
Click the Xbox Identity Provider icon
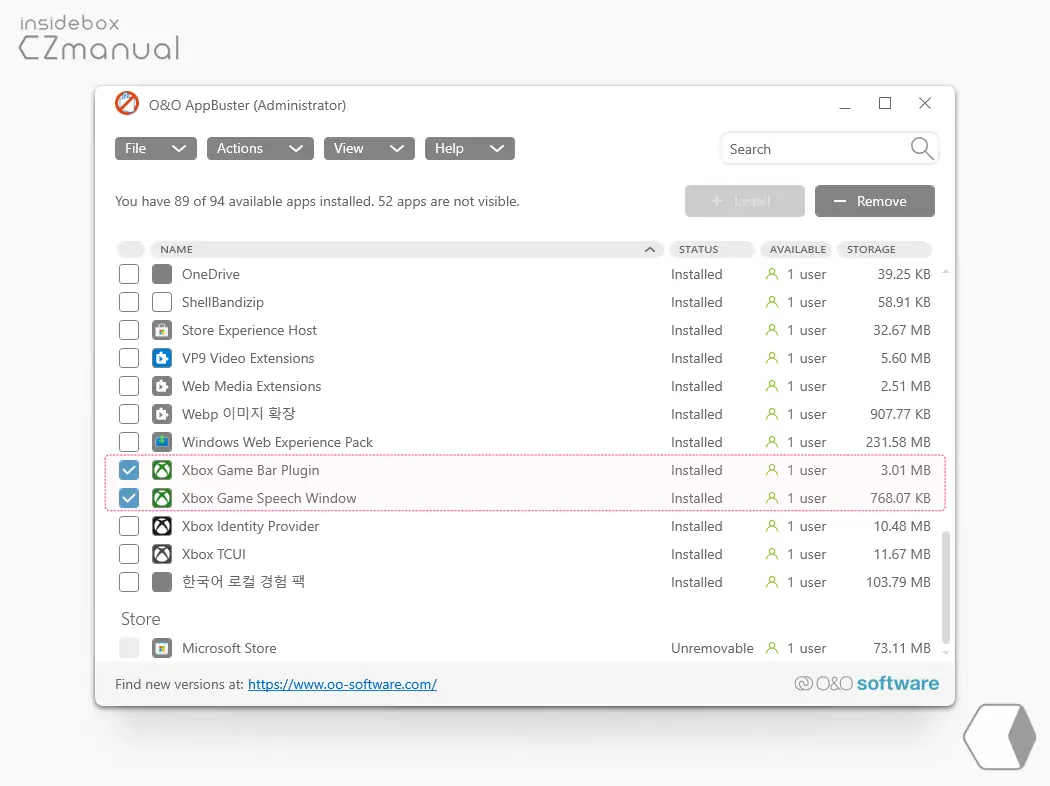tap(161, 526)
